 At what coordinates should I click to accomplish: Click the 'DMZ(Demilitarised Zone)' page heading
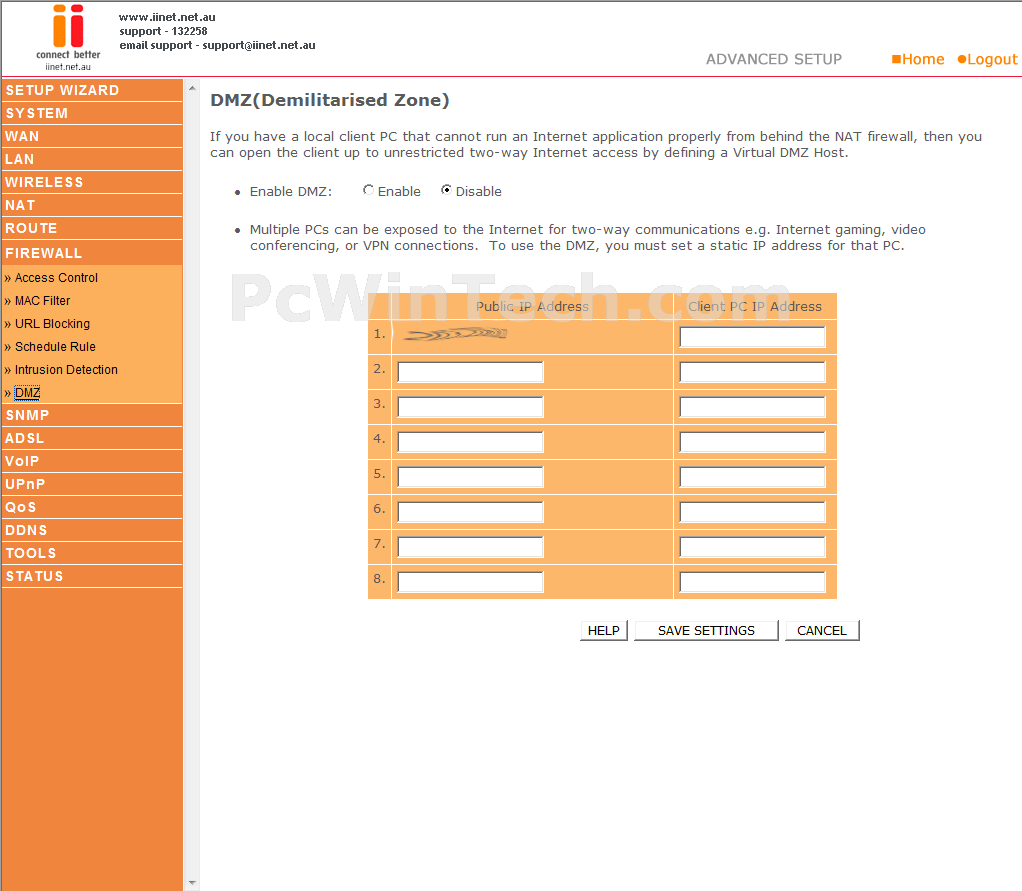click(330, 100)
